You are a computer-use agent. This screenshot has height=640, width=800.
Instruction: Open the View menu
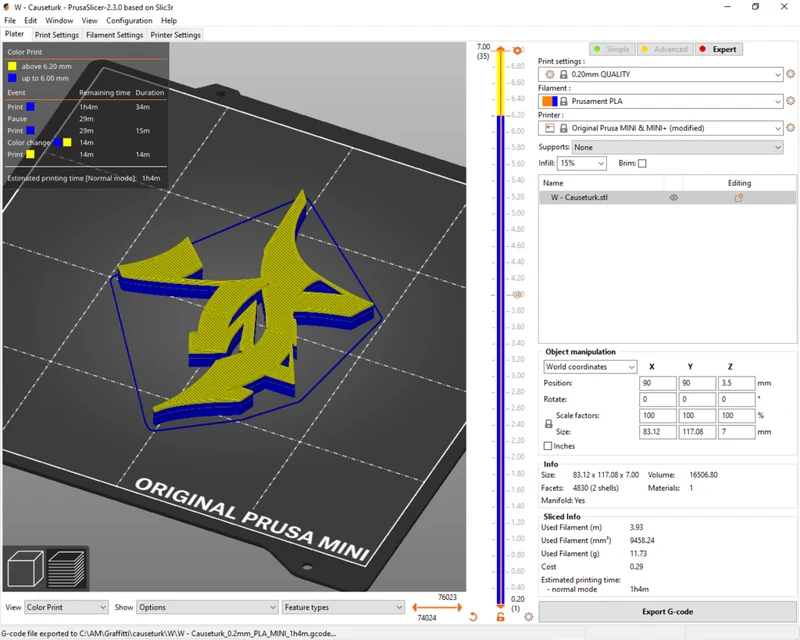pyautogui.click(x=89, y=20)
